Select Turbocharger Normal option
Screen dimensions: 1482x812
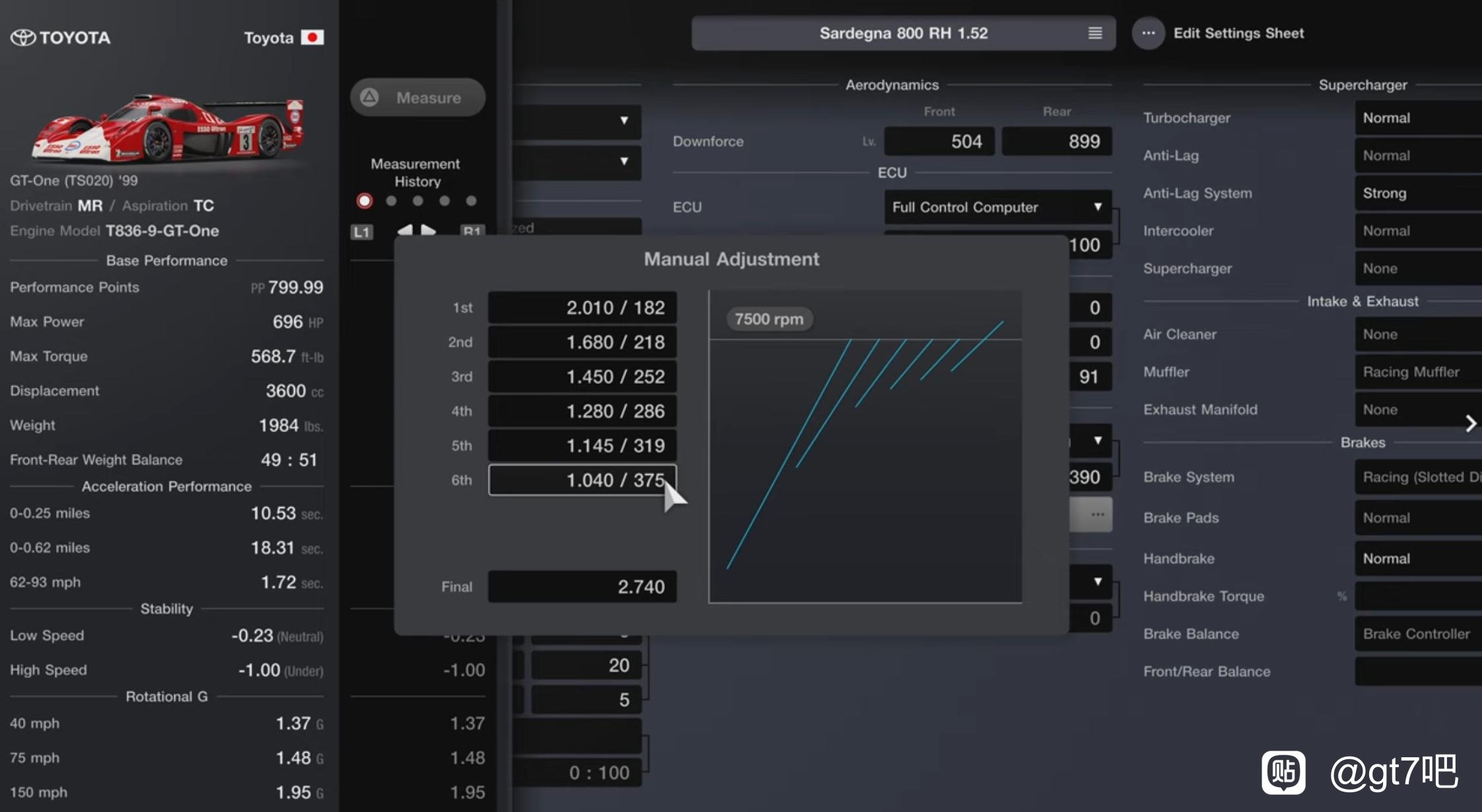1418,118
